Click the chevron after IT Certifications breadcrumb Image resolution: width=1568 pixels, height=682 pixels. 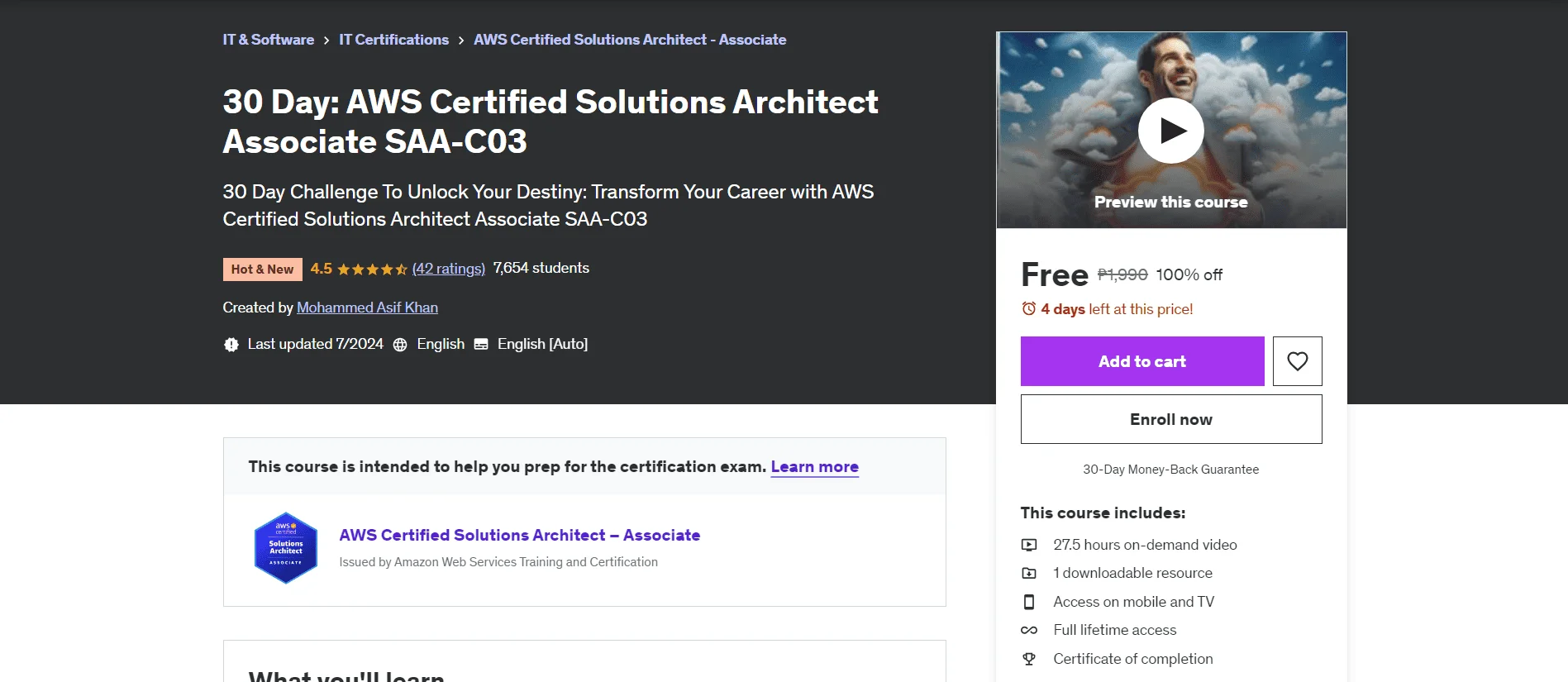[461, 41]
